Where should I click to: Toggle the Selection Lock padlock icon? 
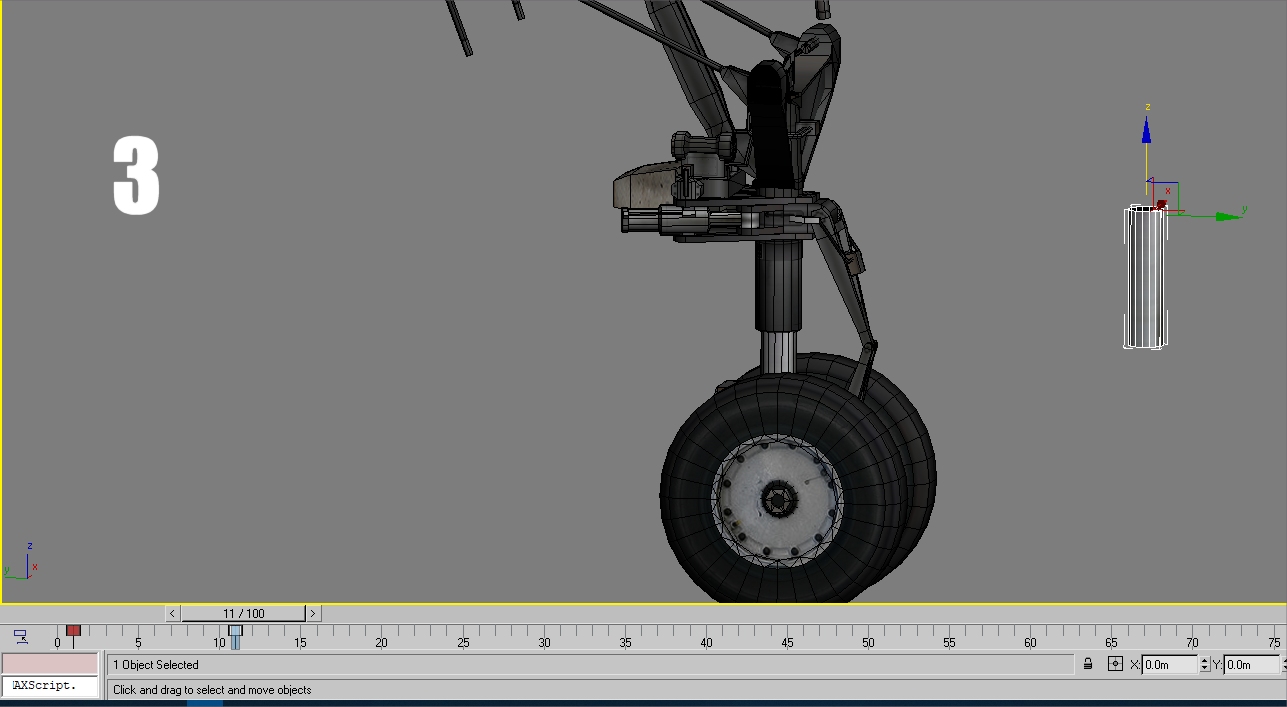tap(1088, 664)
